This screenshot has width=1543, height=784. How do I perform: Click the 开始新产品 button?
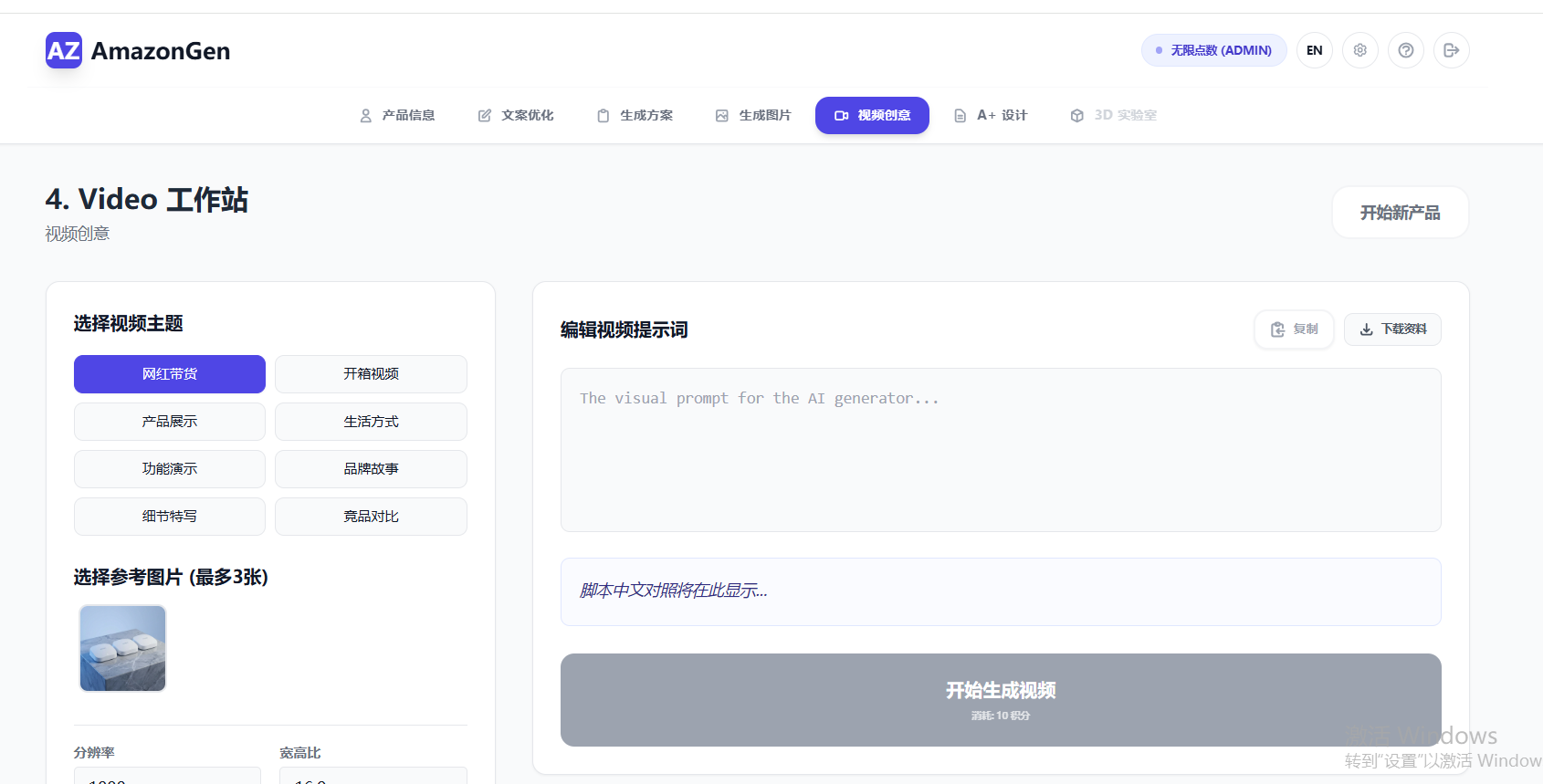click(1400, 213)
